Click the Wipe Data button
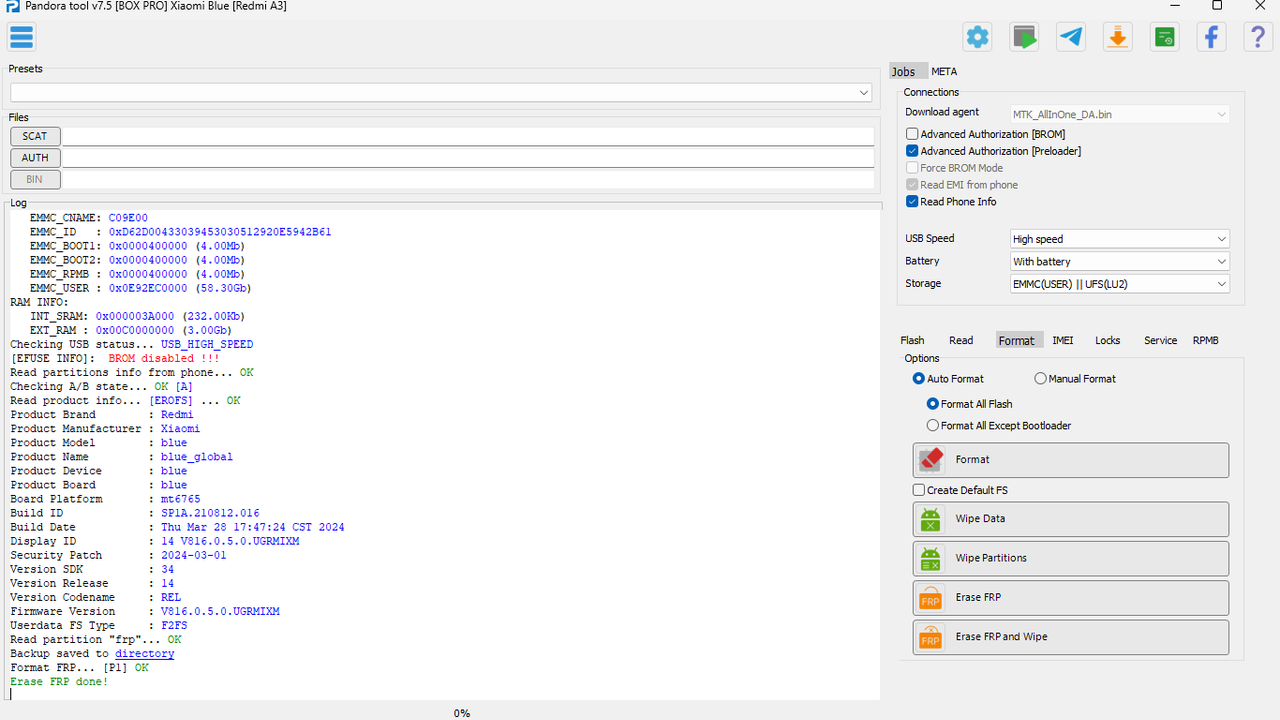Screen dimensions: 1280x720 tap(1071, 519)
